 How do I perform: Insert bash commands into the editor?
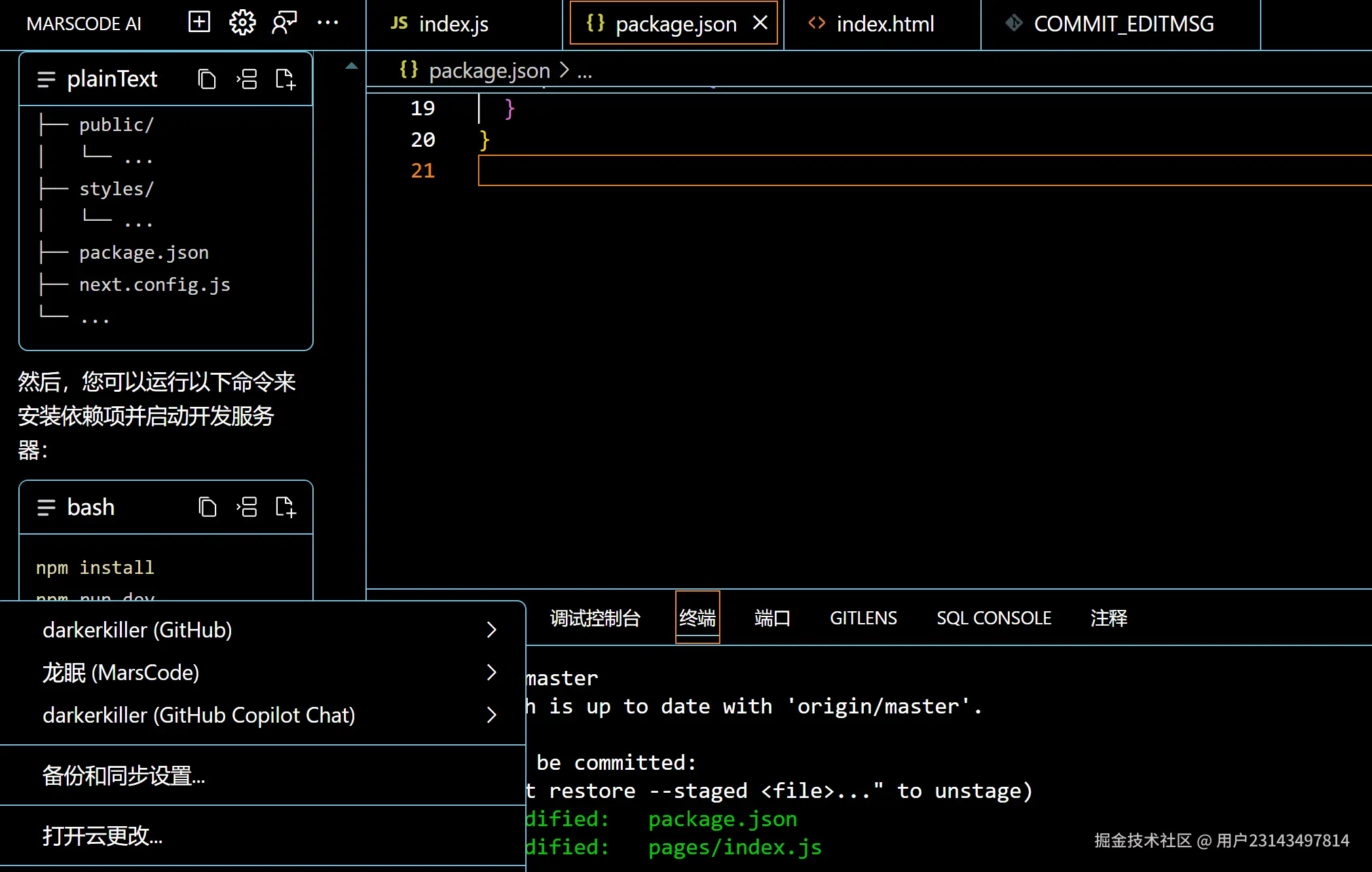[247, 507]
